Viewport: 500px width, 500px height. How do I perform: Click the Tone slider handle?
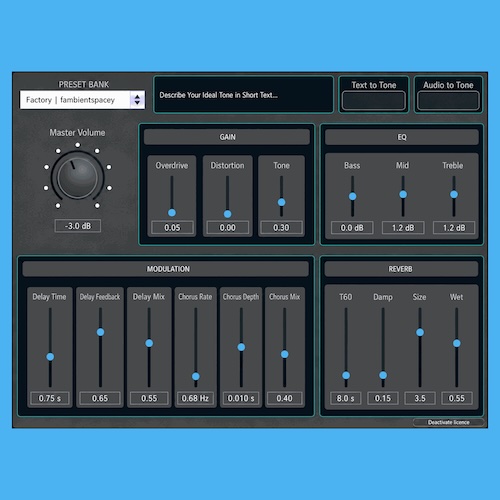click(x=281, y=202)
